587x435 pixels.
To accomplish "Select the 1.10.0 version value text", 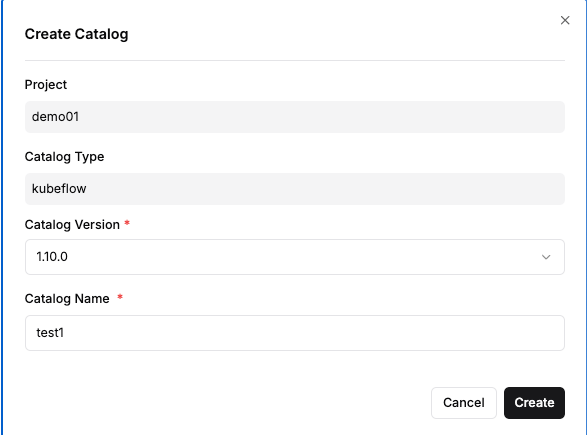I will tap(52, 257).
